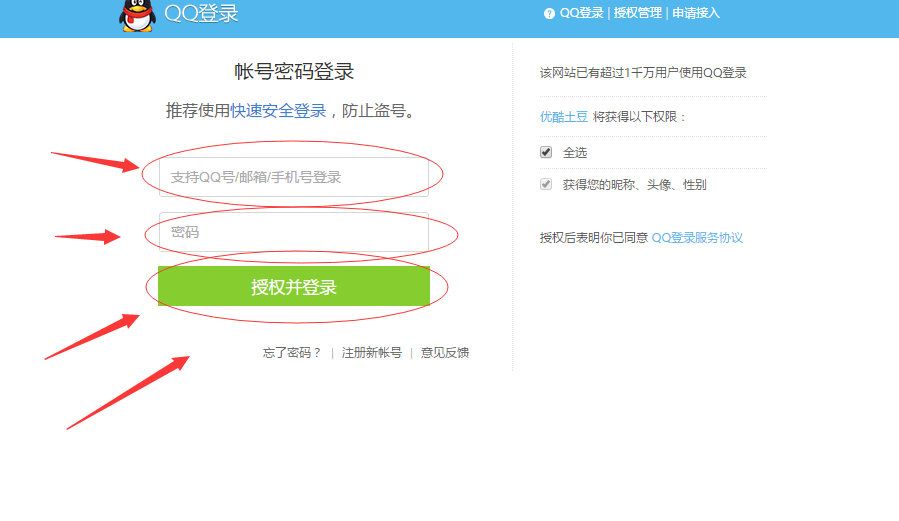Open the QQ登录服务协议 link

[697, 238]
